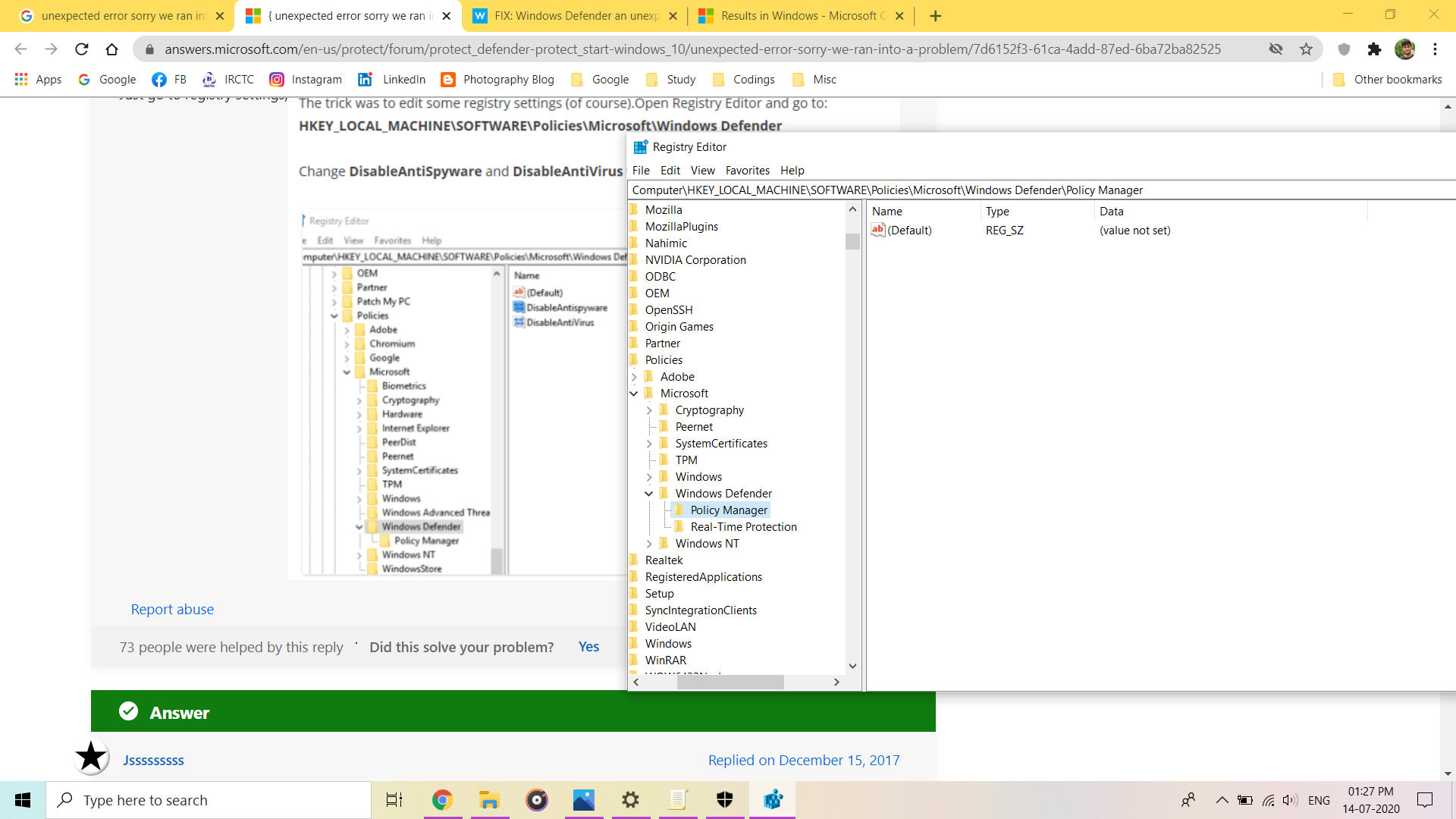Open the notifications action center icon

[x=1425, y=800]
